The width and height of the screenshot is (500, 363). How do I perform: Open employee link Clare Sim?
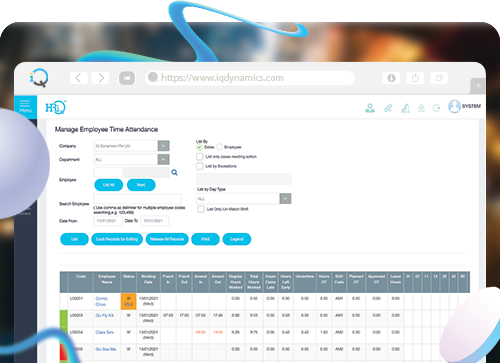(104, 332)
